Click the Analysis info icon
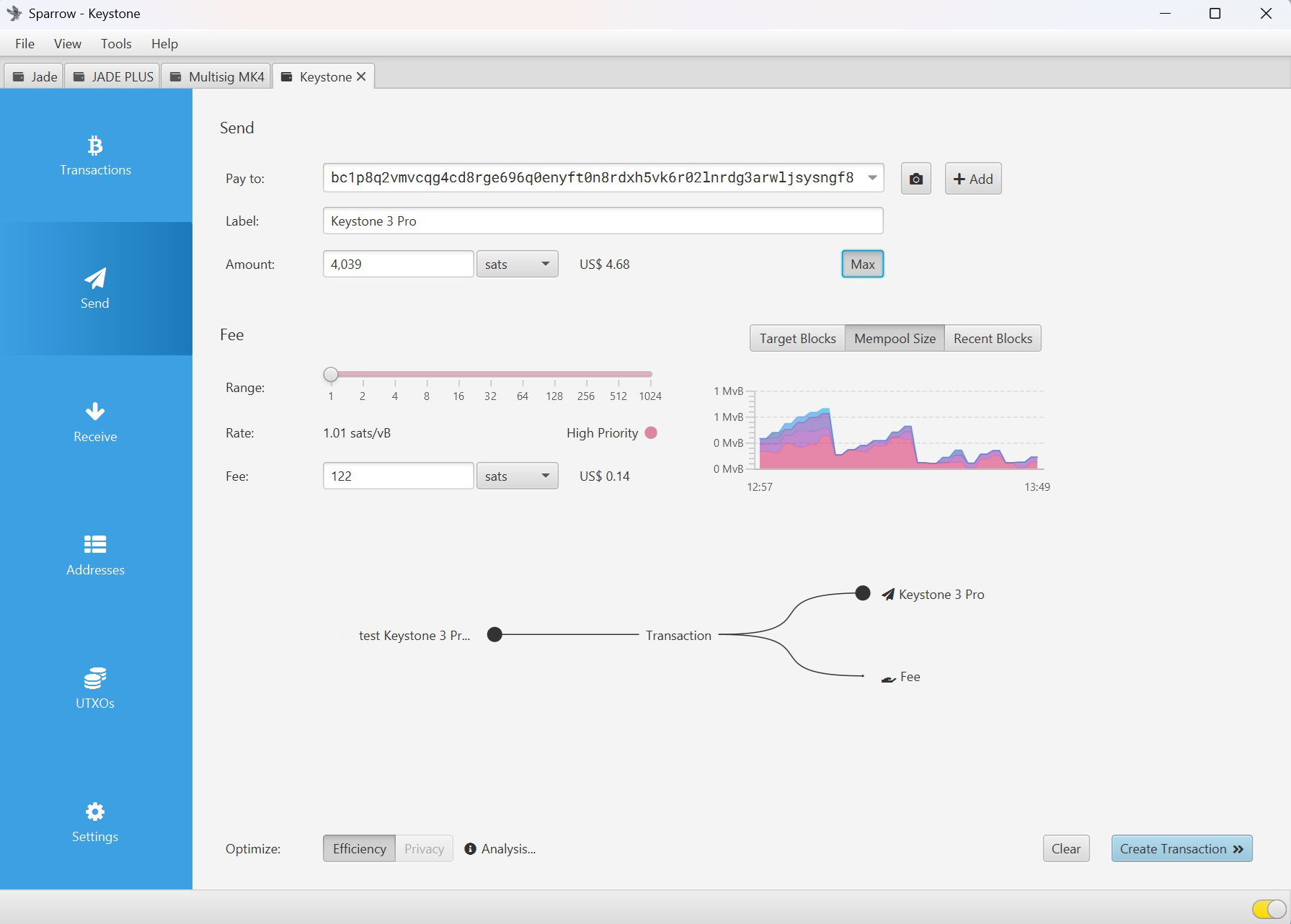Viewport: 1291px width, 924px height. coord(470,849)
